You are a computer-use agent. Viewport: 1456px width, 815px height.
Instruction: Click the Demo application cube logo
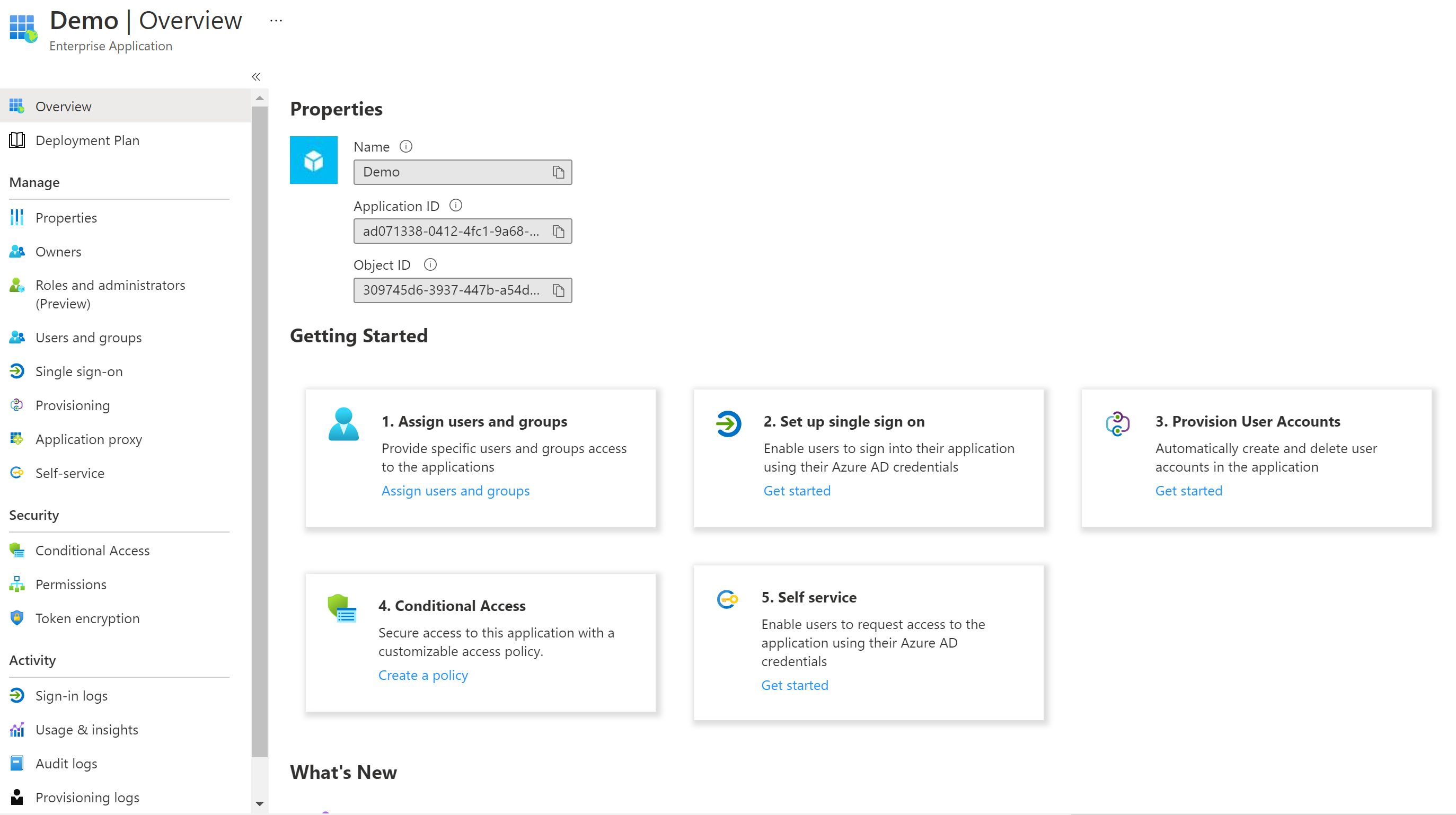(x=314, y=160)
